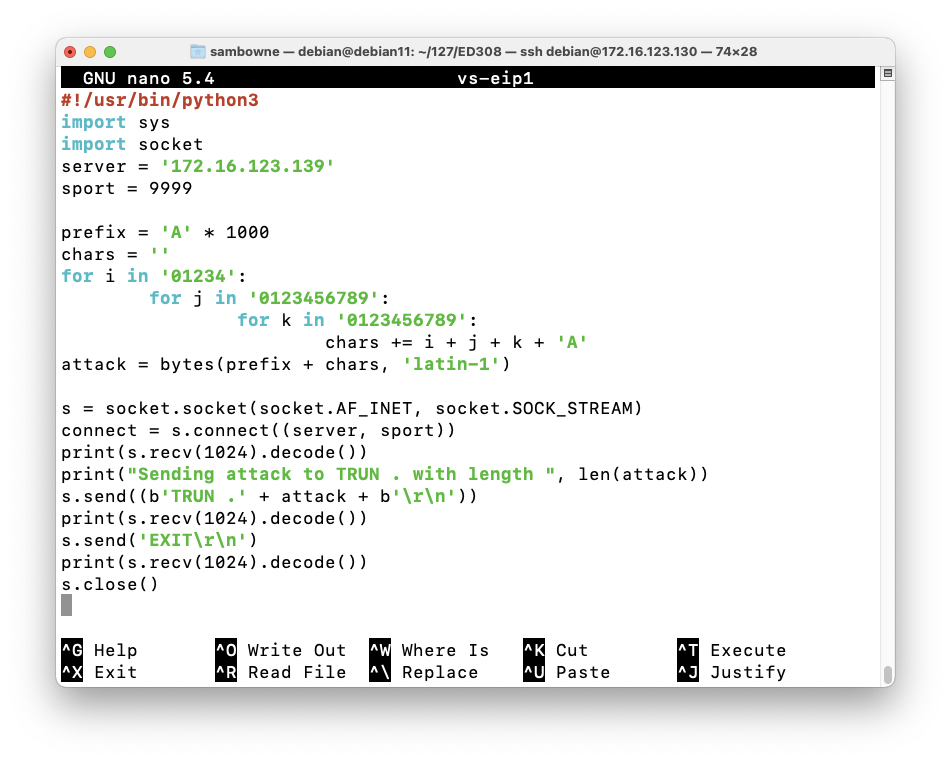951x761 pixels.
Task: Click the 'for j in' loop line
Action: click(269, 298)
